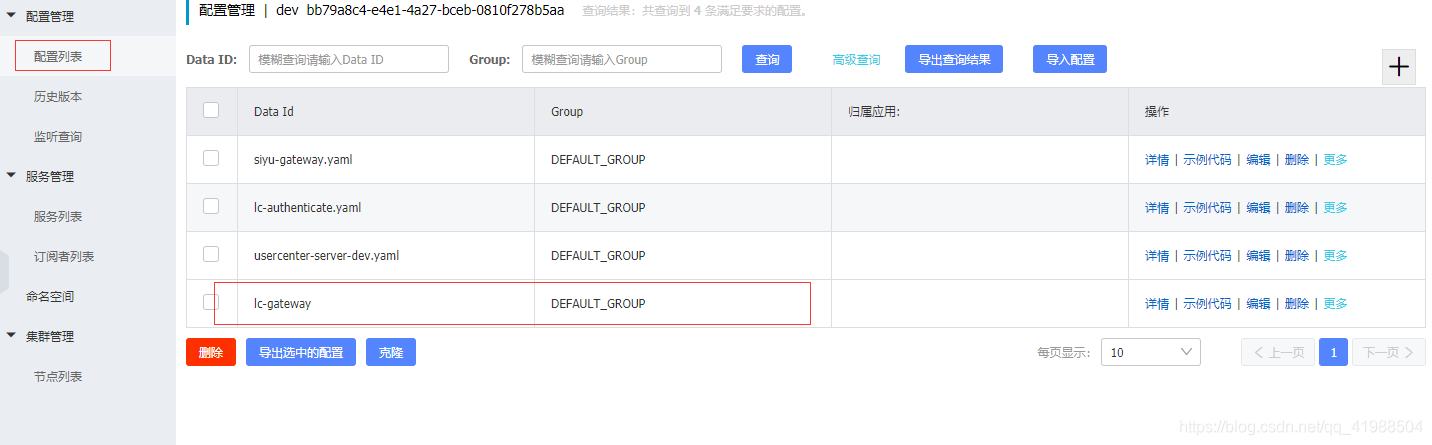The height and width of the screenshot is (445, 1432).
Task: Collapse the 集群管理 sidebar section
Action: 11,337
